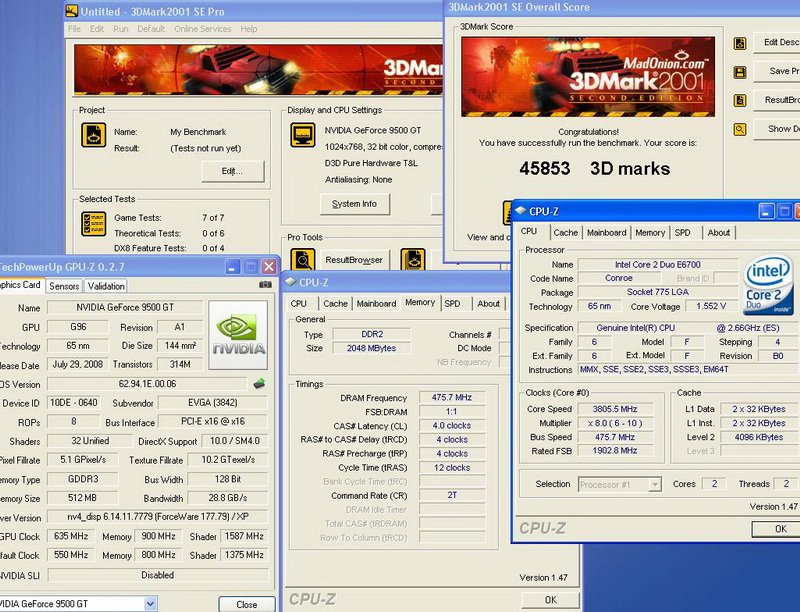The height and width of the screenshot is (612, 800).
Task: Open About tab in front CPU-Z
Action: [719, 233]
